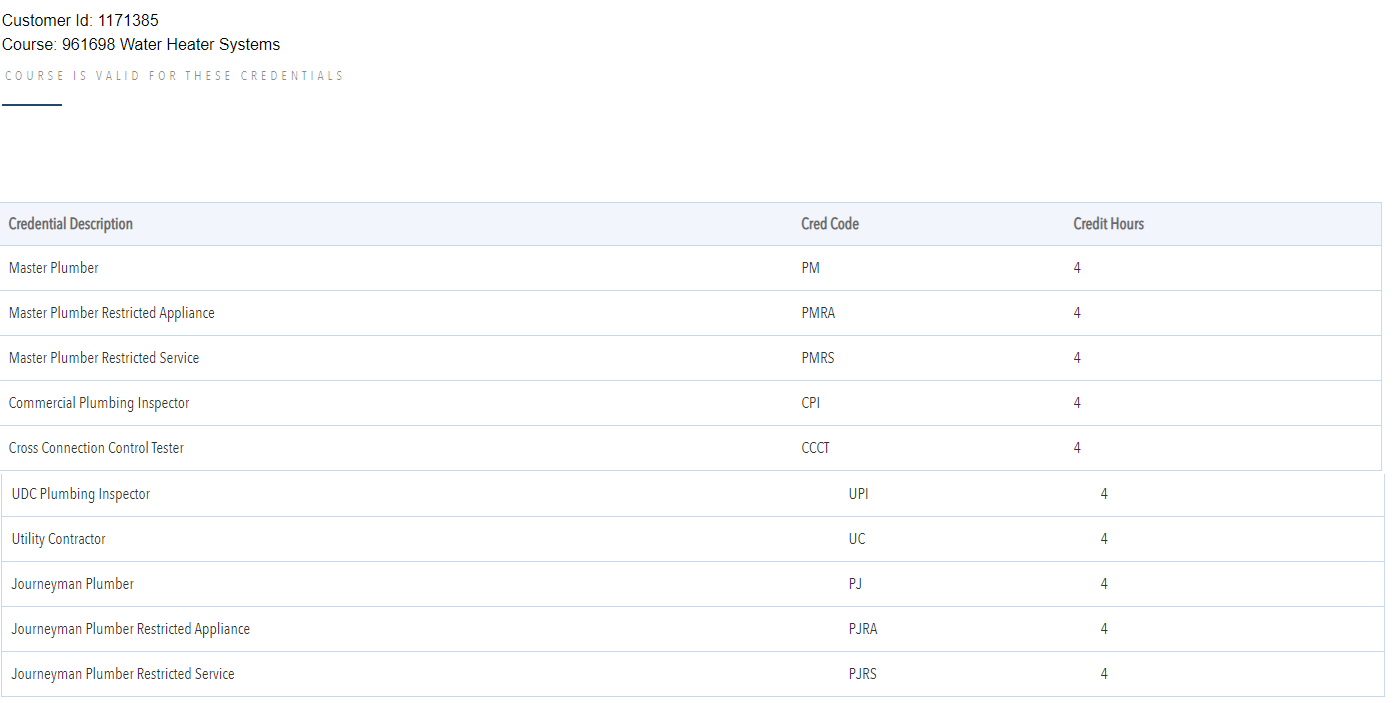Click the PJ credential code
This screenshot has width=1399, height=703.
coord(855,584)
